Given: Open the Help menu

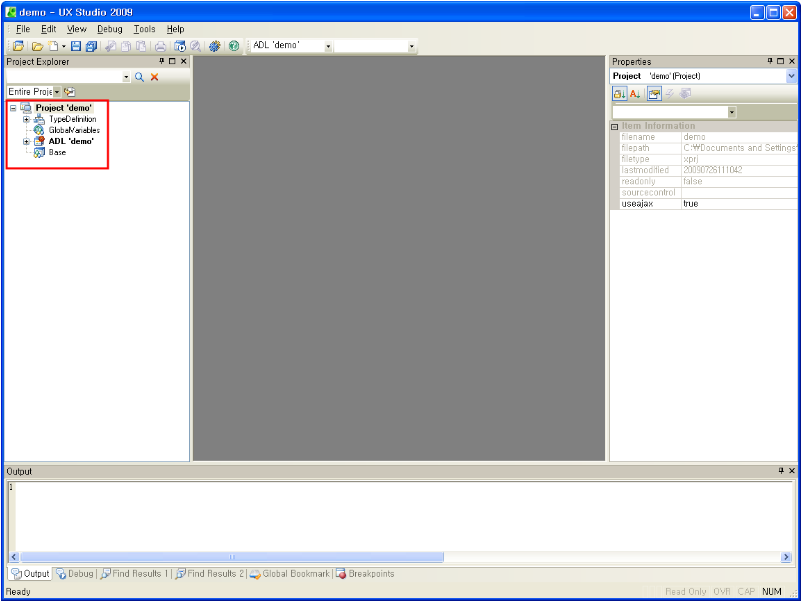Looking at the screenshot, I should coord(175,29).
